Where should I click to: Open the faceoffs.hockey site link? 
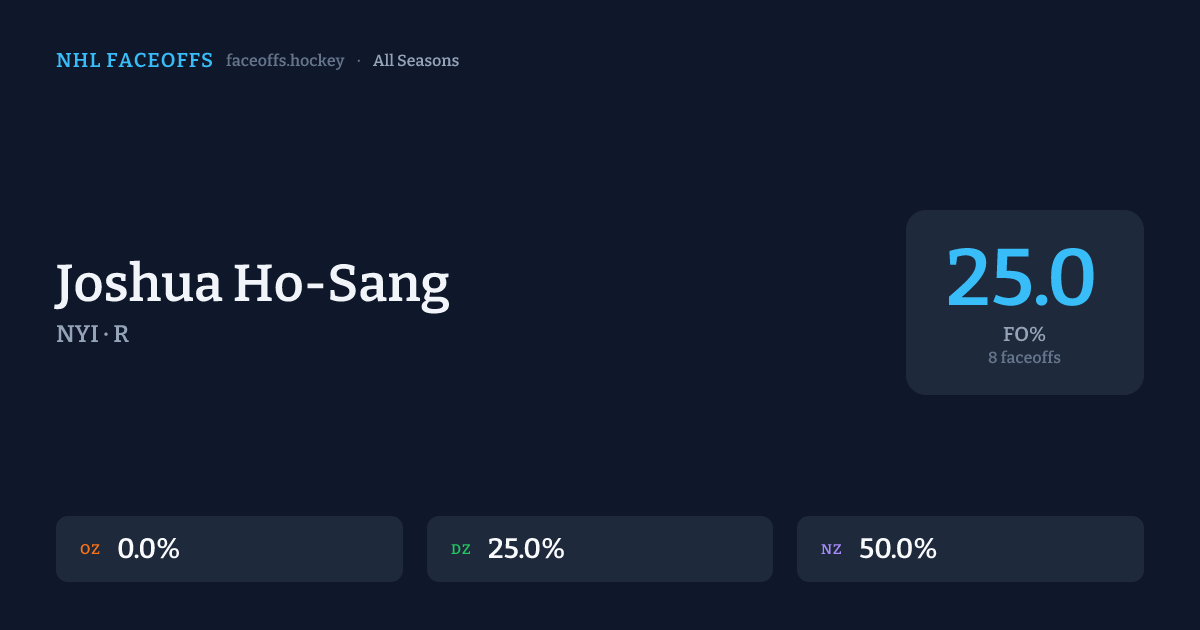click(x=285, y=61)
